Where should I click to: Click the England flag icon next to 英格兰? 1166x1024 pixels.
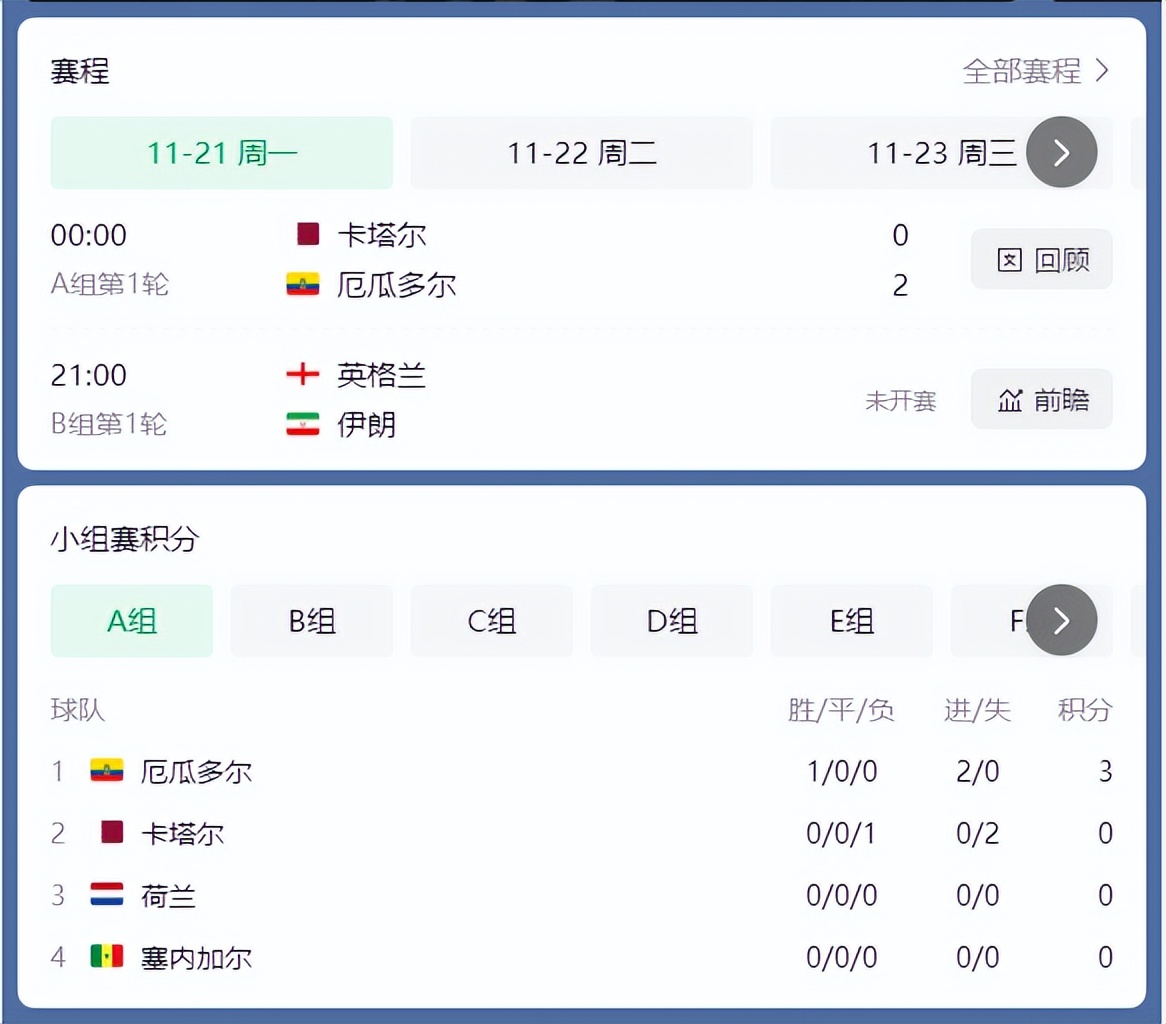coord(303,374)
